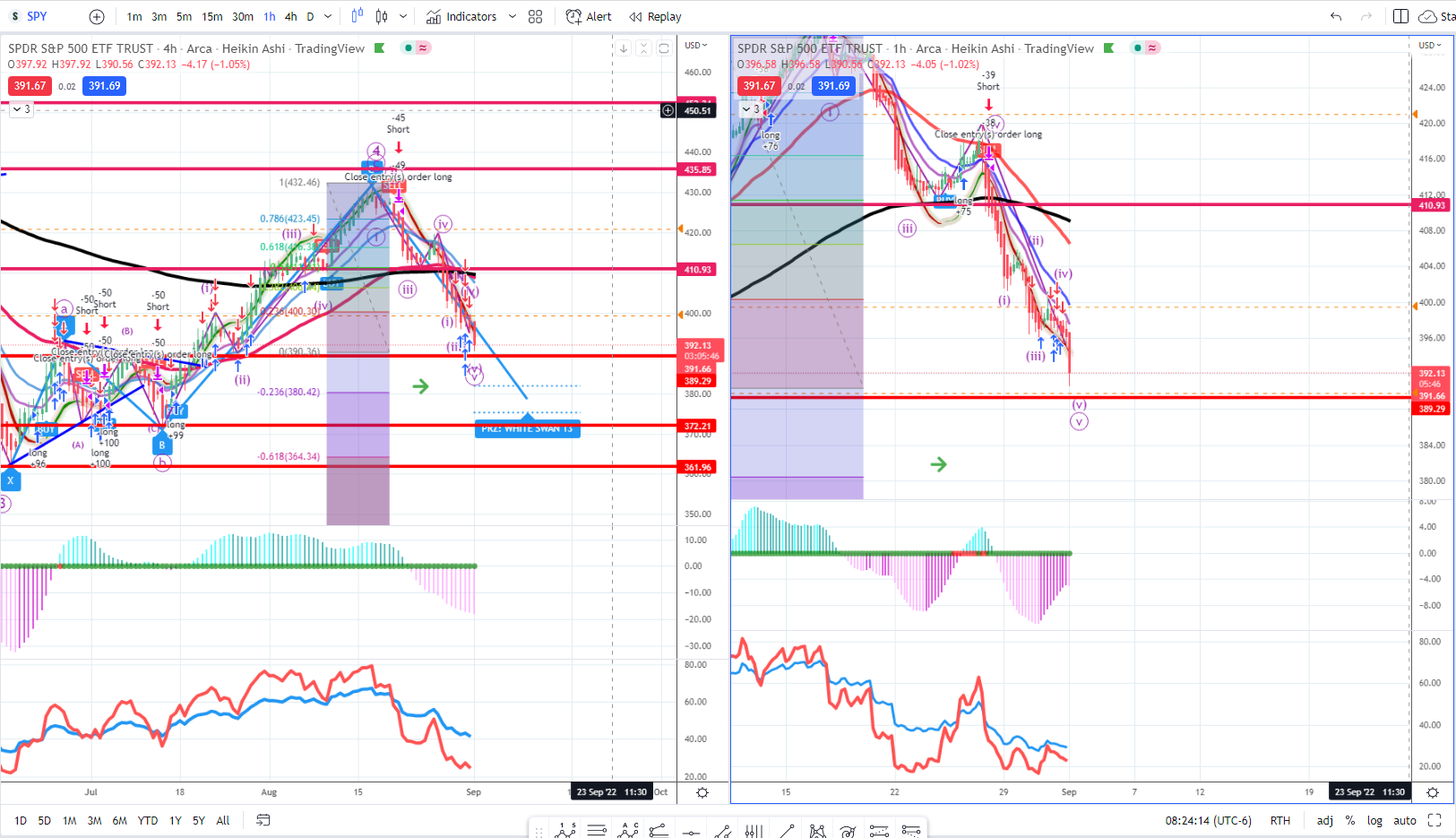Toggle the log scale
1456x838 pixels.
point(1374,820)
